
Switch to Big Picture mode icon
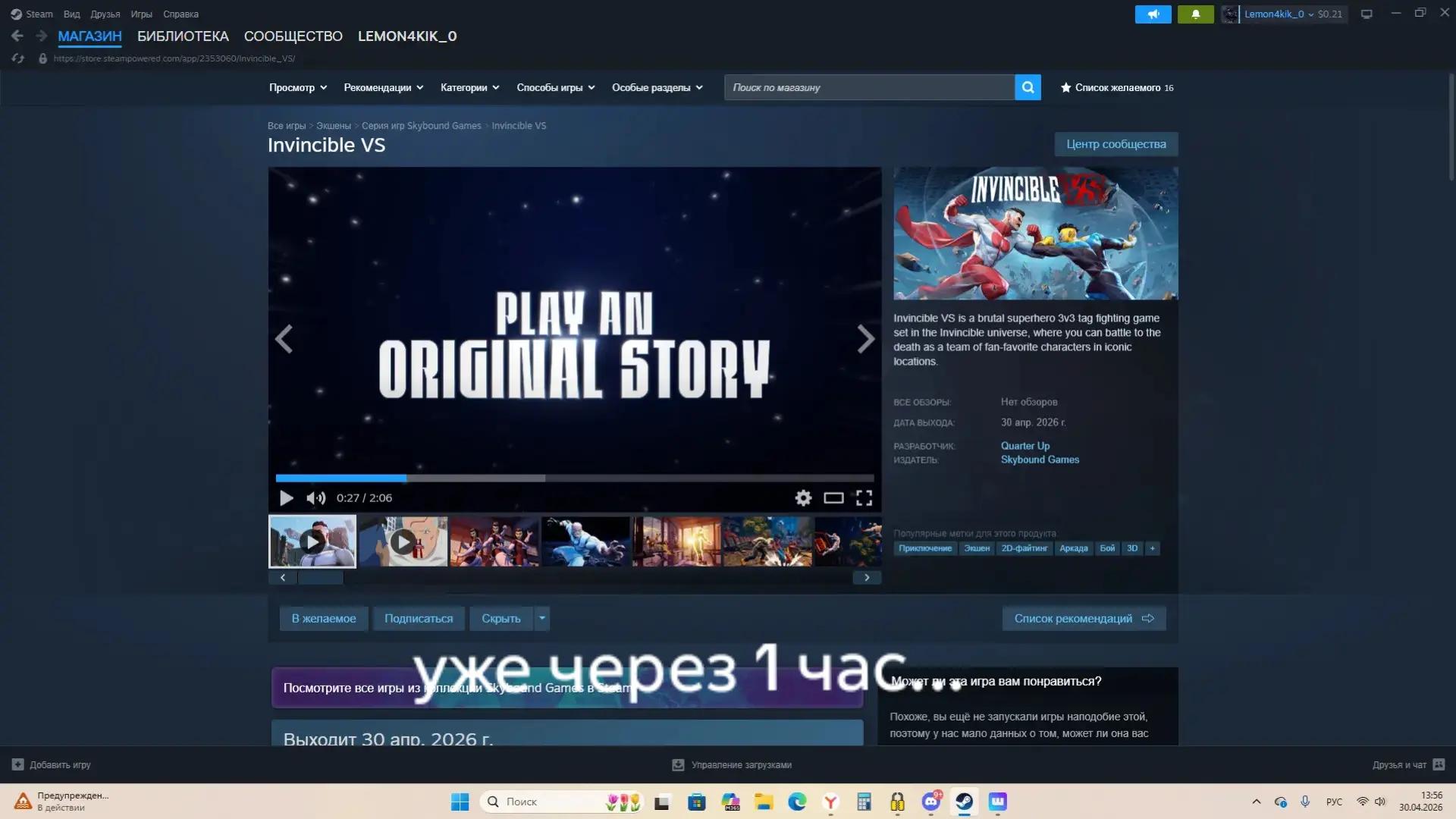coord(1367,14)
